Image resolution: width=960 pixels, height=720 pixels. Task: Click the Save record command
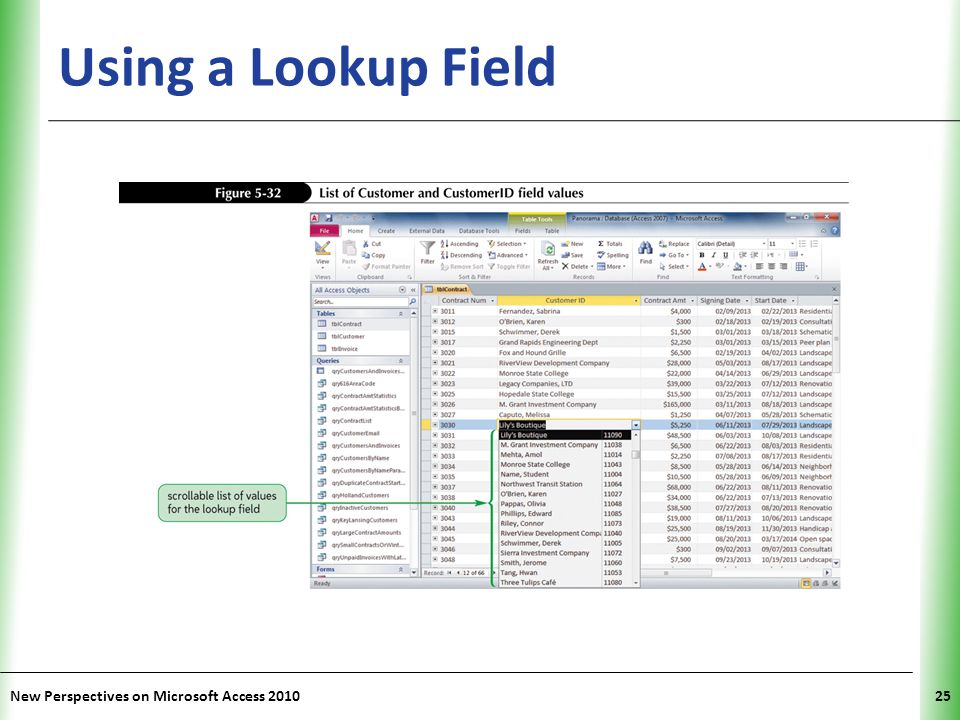[x=572, y=255]
